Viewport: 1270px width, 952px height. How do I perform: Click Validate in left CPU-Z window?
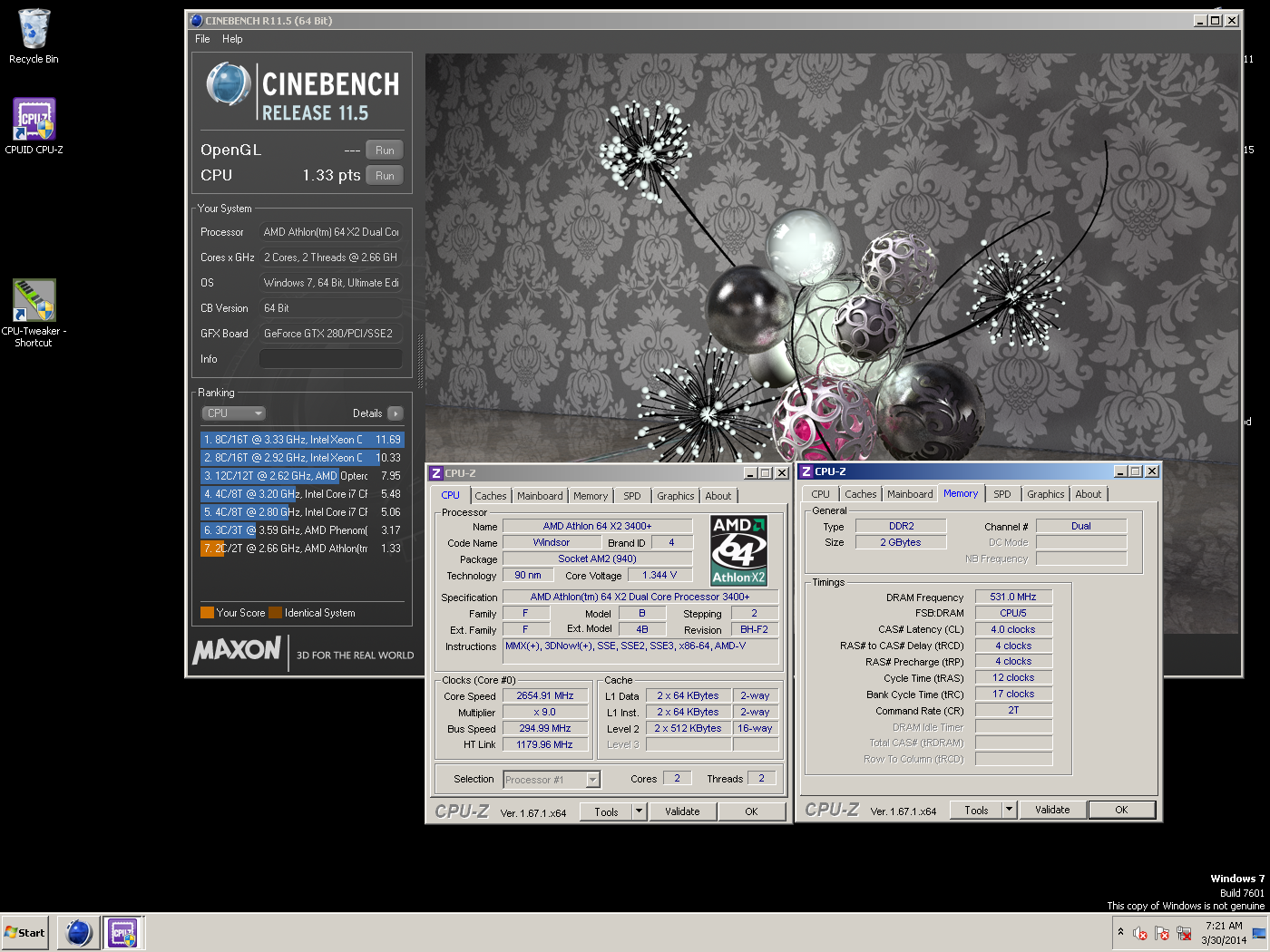(x=682, y=812)
